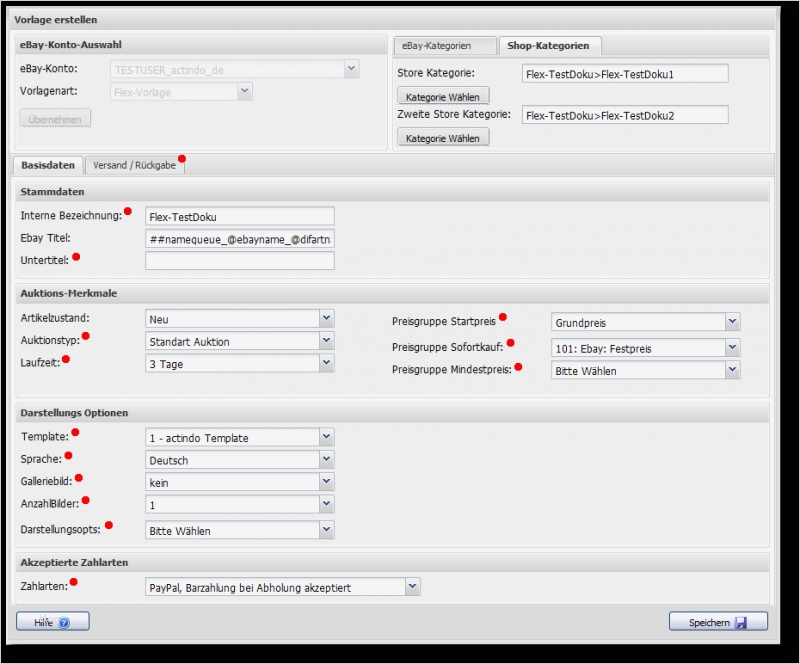Viewport: 800px width, 664px height.
Task: Click Kategorie Wählen below Store Kategorie
Action: (x=443, y=96)
